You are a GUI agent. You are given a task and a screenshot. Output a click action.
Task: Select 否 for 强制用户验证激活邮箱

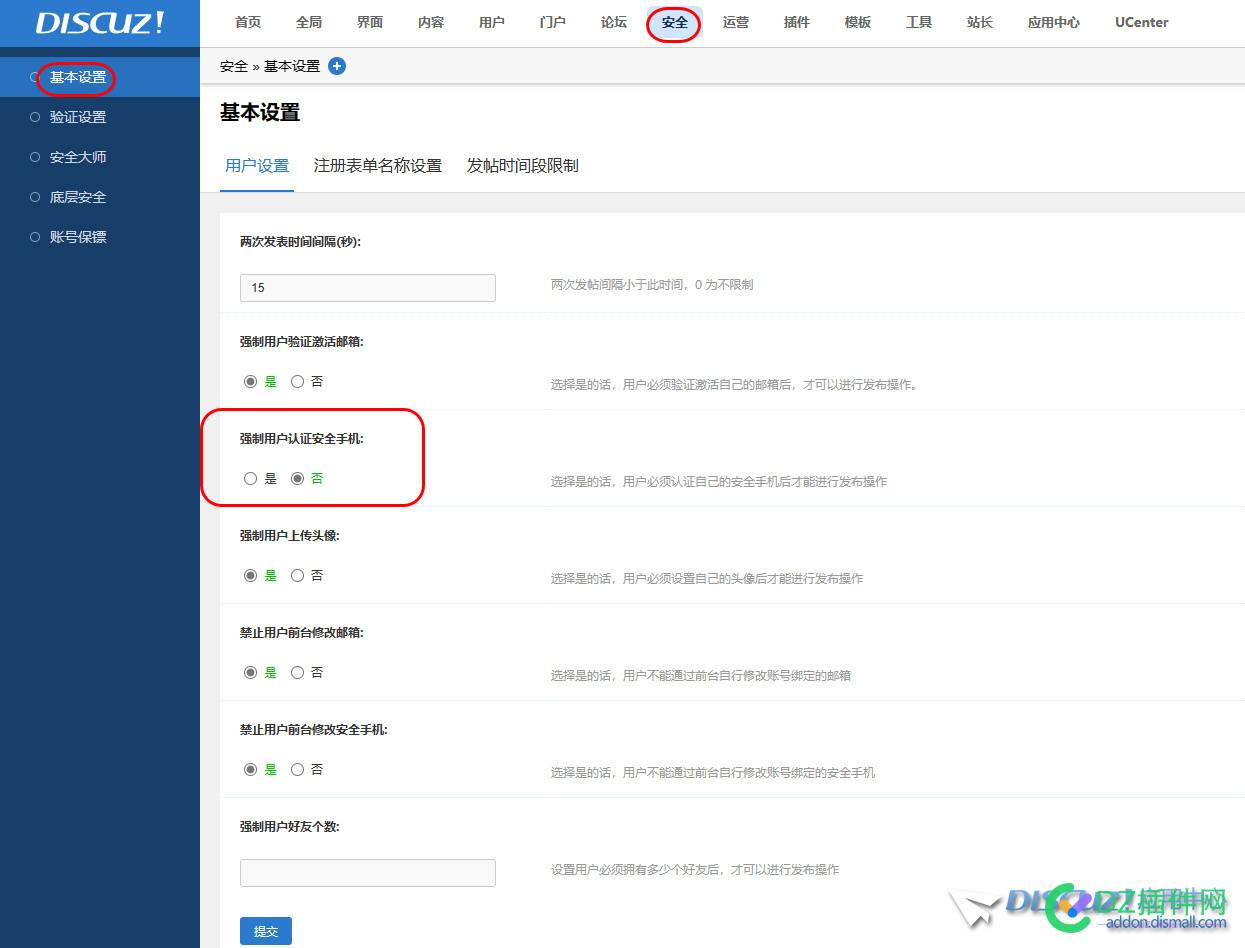(x=297, y=381)
